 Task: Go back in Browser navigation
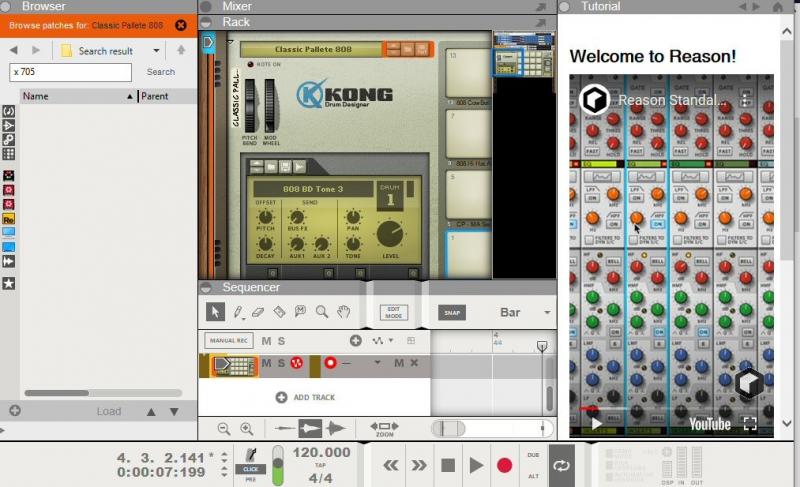pyautogui.click(x=14, y=50)
